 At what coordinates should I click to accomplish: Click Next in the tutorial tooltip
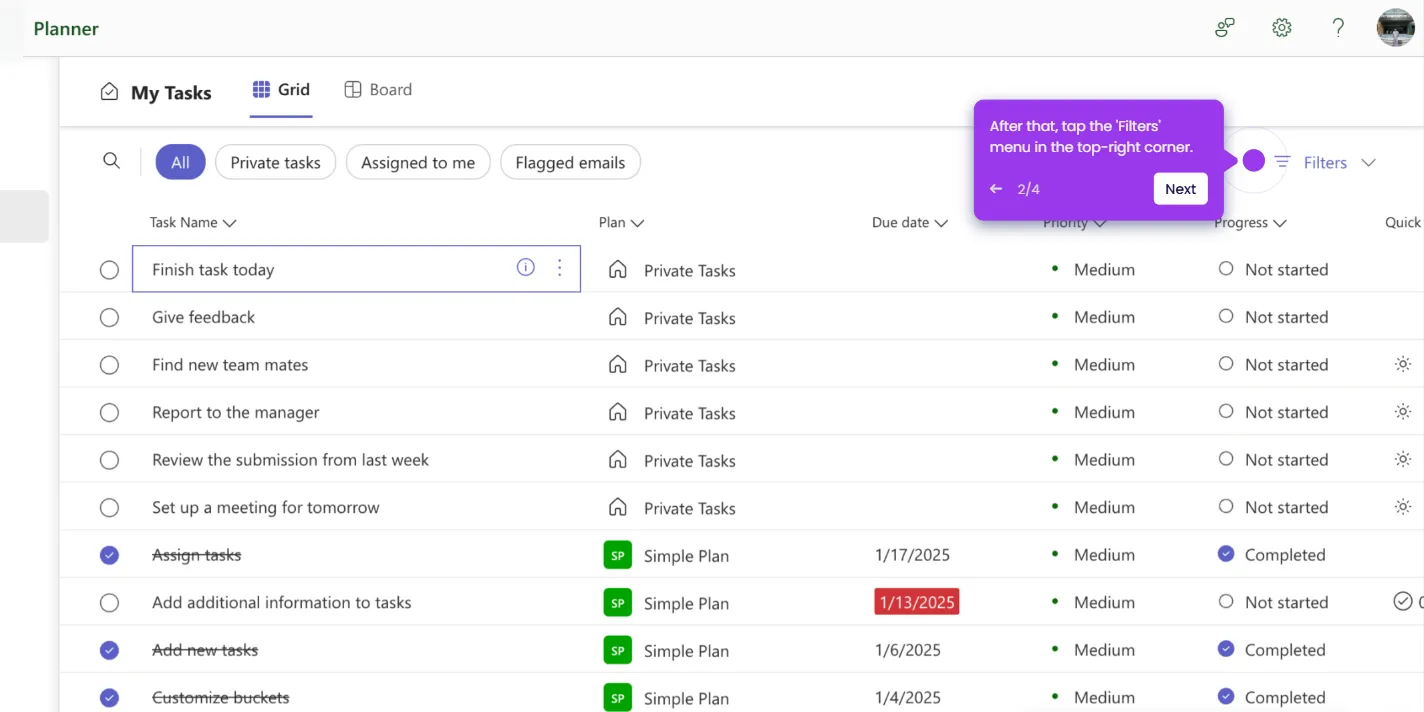point(1180,189)
